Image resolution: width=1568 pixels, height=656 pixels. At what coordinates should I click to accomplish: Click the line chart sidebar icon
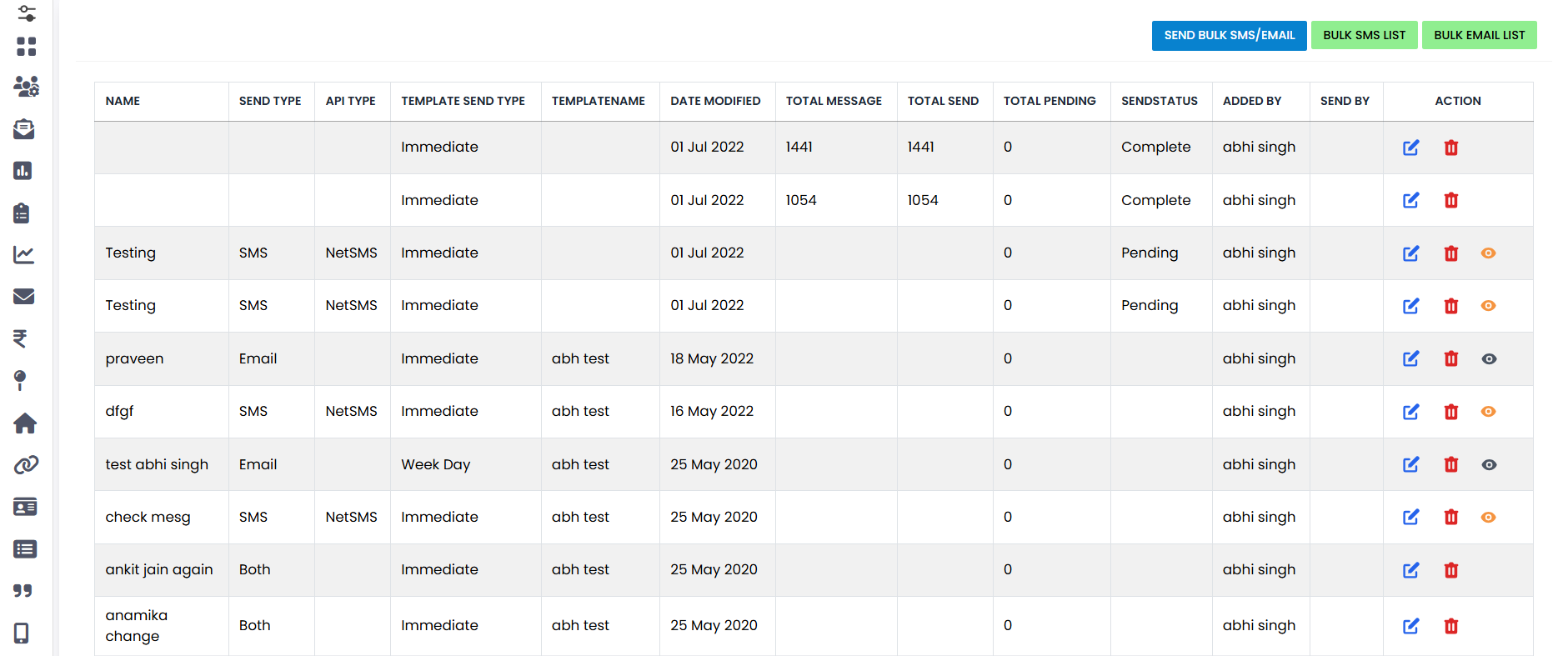tap(24, 255)
